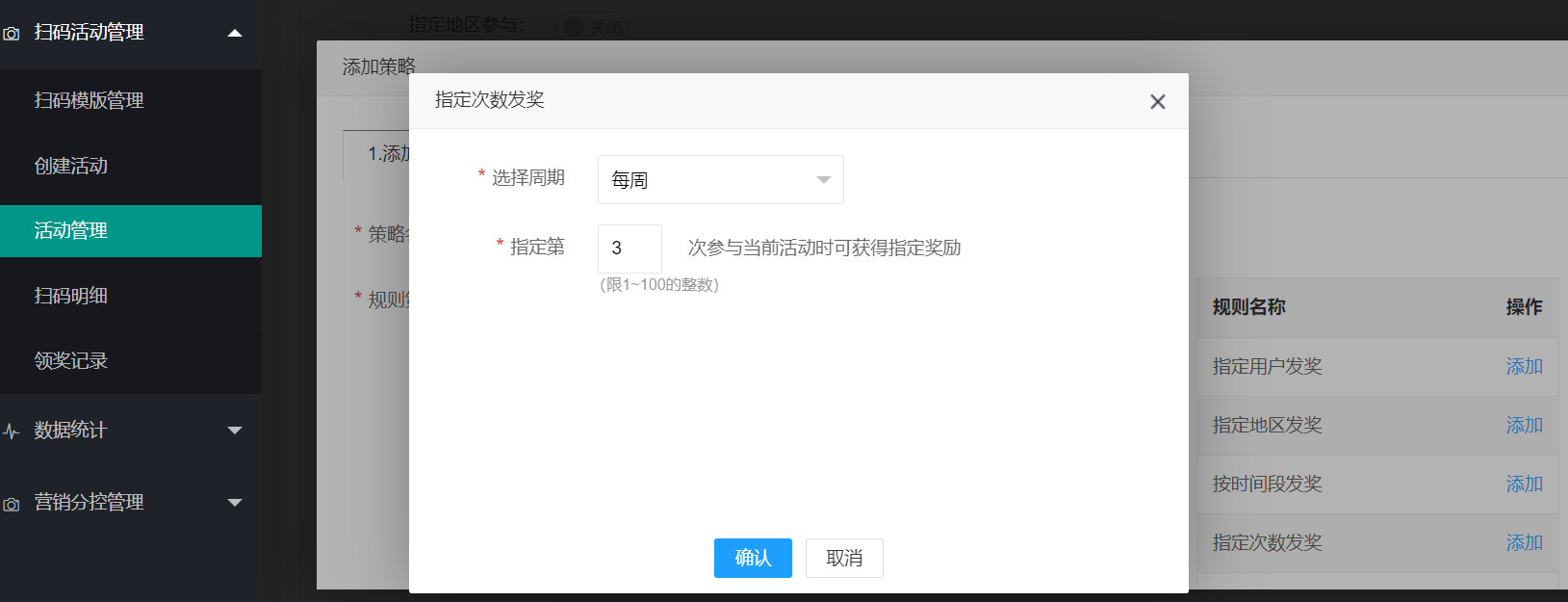Click the 指定地区发奖 rule name

pyautogui.click(x=1267, y=425)
